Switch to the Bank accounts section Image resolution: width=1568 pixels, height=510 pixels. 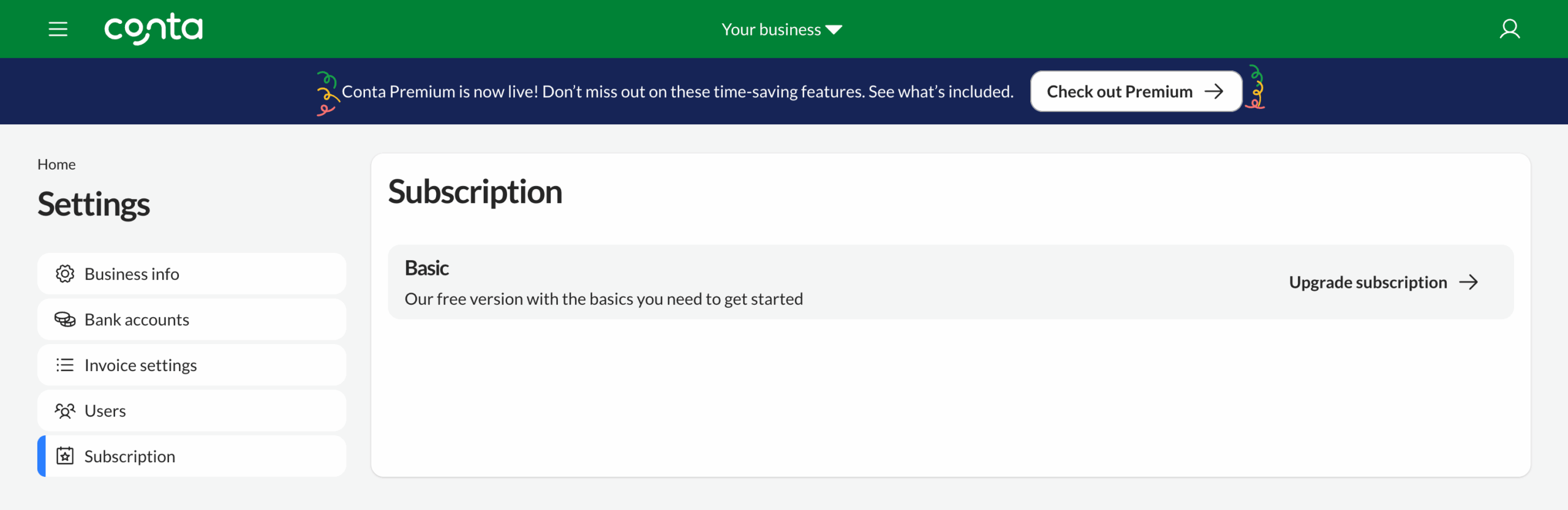pyautogui.click(x=136, y=319)
